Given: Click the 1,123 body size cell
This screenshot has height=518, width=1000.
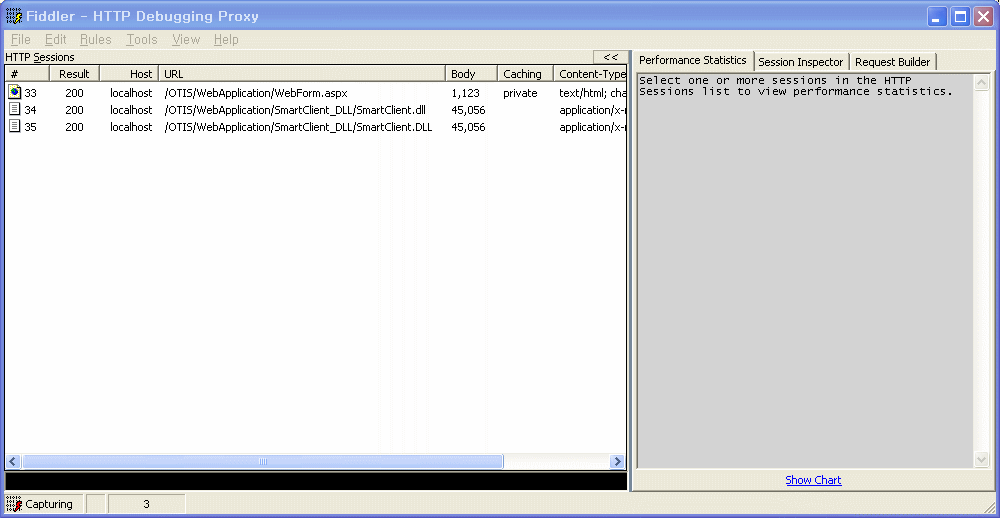Looking at the screenshot, I should [465, 93].
